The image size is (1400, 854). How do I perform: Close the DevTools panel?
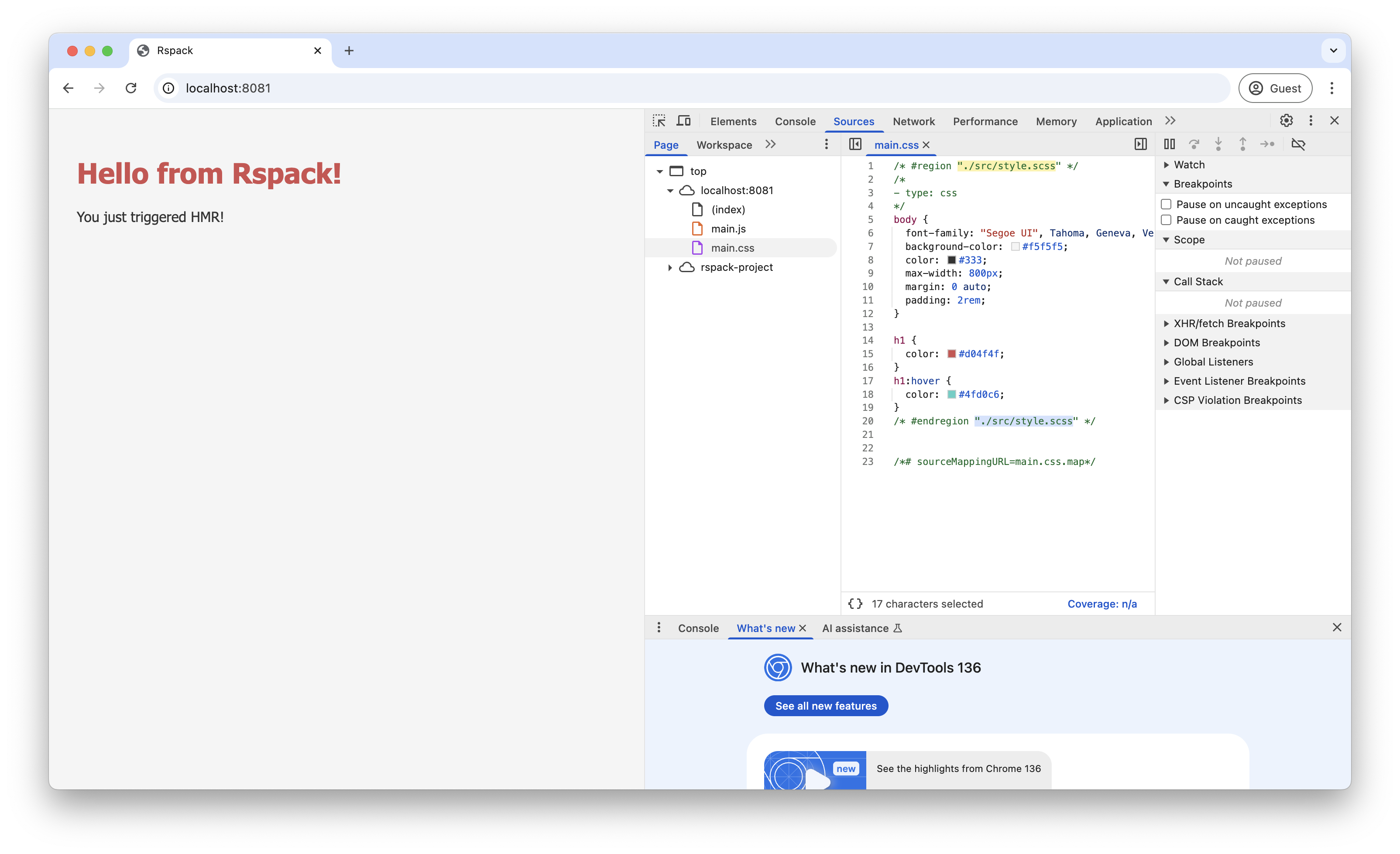point(1335,121)
